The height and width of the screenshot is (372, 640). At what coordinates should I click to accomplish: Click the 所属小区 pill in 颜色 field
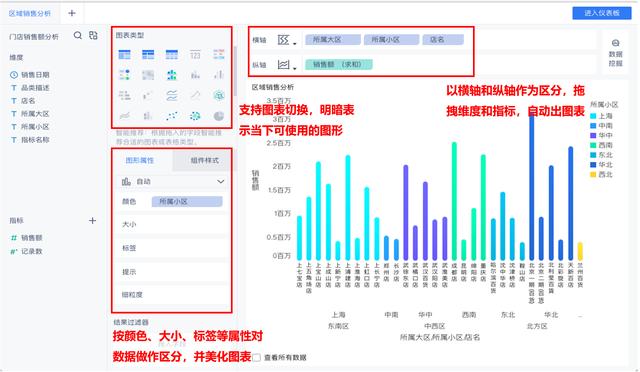[187, 201]
